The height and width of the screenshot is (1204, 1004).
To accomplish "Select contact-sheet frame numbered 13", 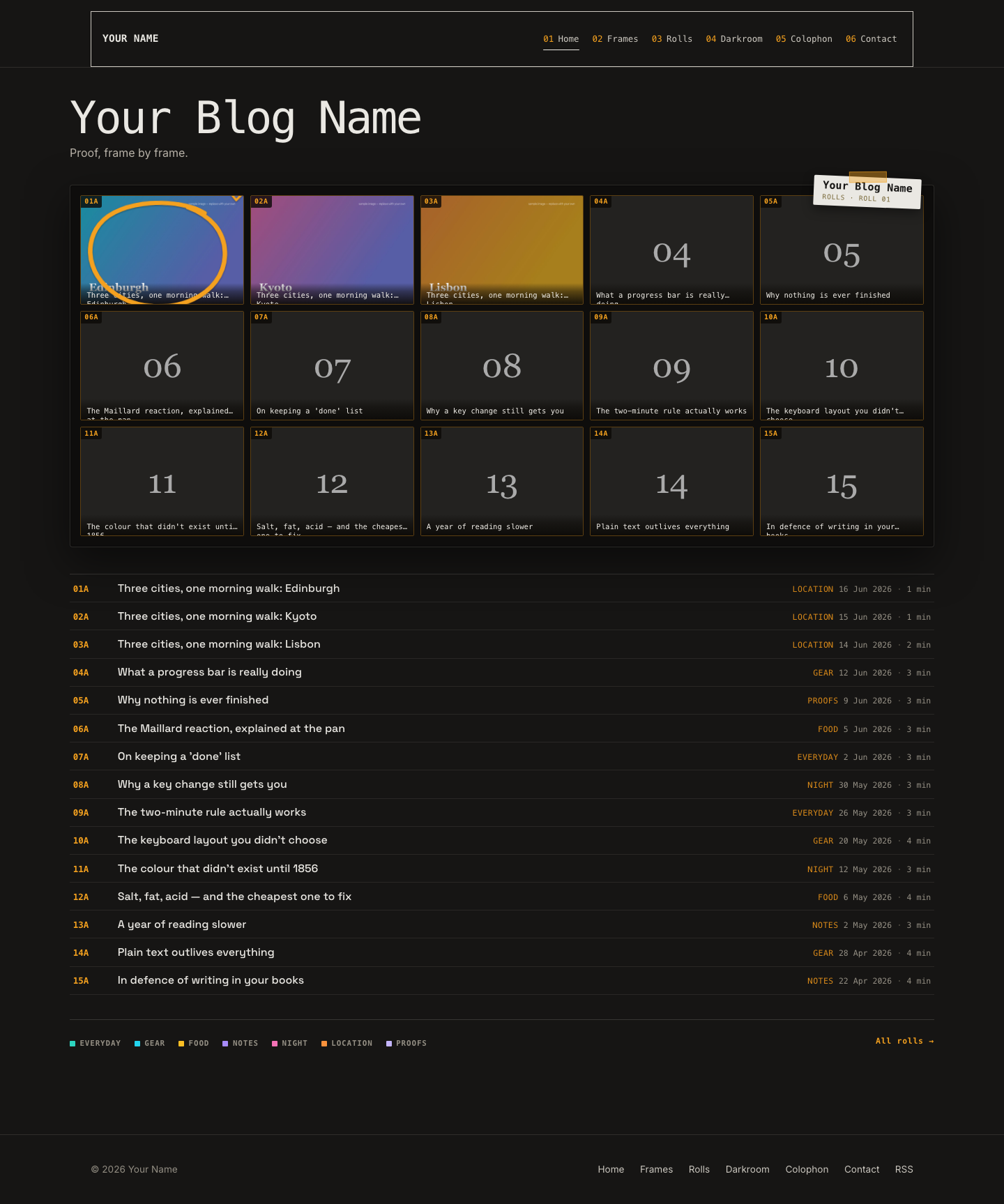I will (502, 481).
